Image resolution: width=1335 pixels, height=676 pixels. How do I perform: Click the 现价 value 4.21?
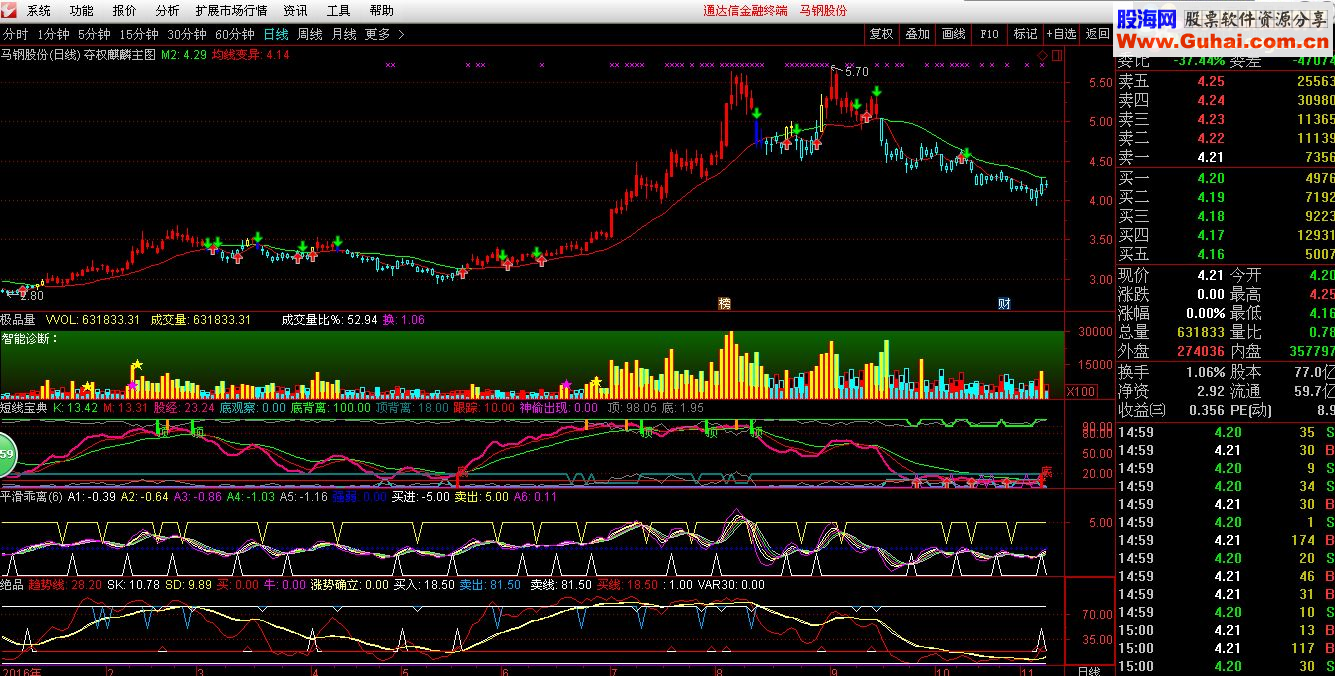pyautogui.click(x=1210, y=275)
